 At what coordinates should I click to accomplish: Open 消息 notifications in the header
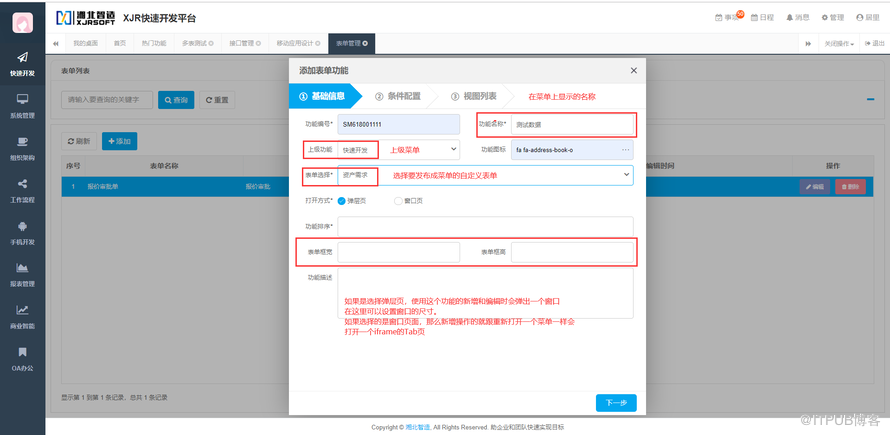[798, 17]
